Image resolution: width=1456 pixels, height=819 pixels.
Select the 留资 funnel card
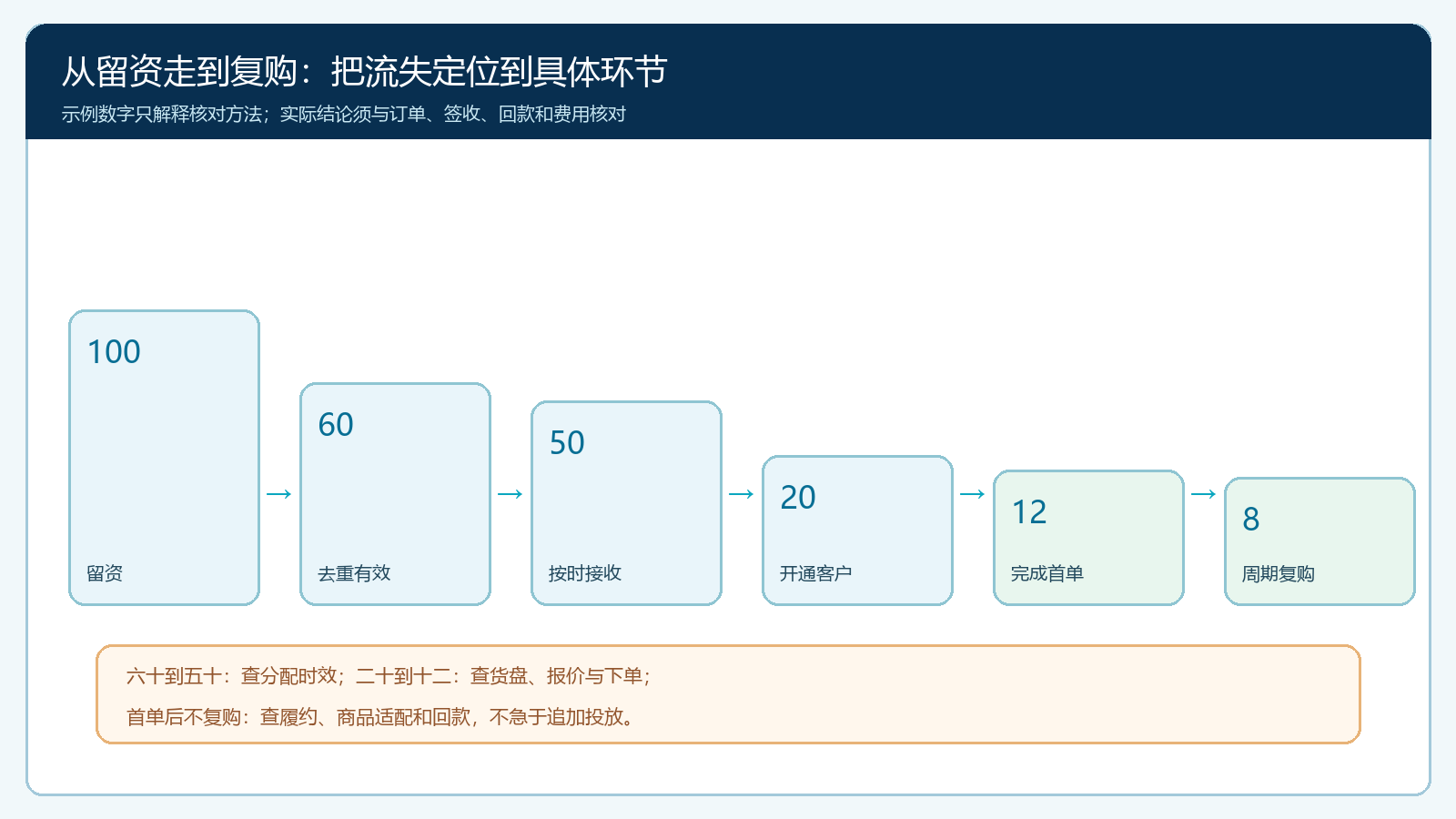point(164,458)
